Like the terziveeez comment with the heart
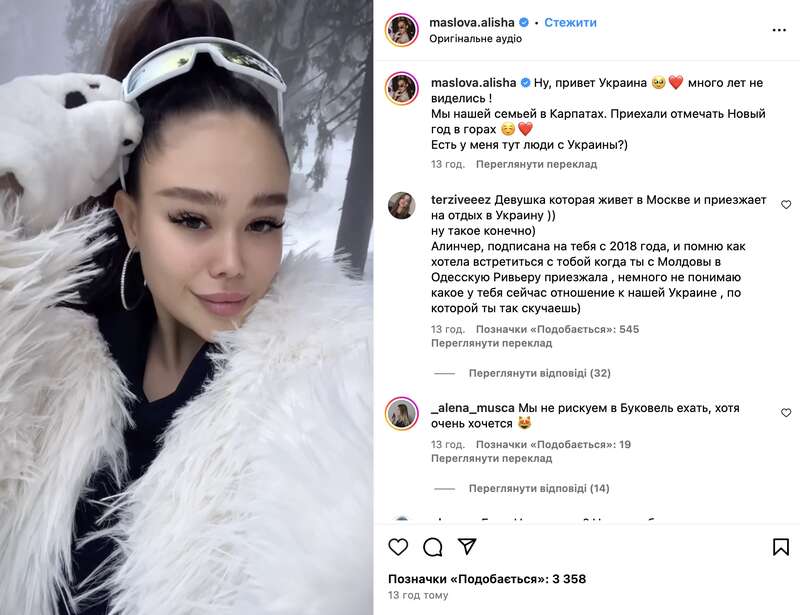 point(786,205)
